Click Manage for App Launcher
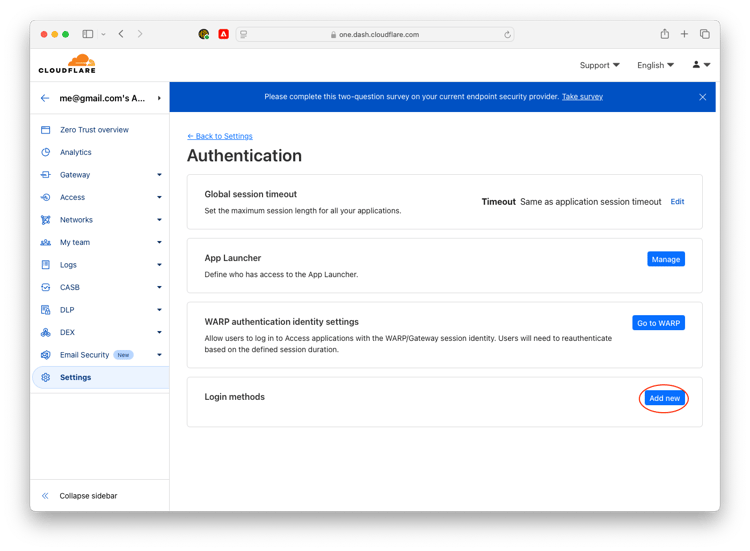This screenshot has width=750, height=551. click(666, 259)
